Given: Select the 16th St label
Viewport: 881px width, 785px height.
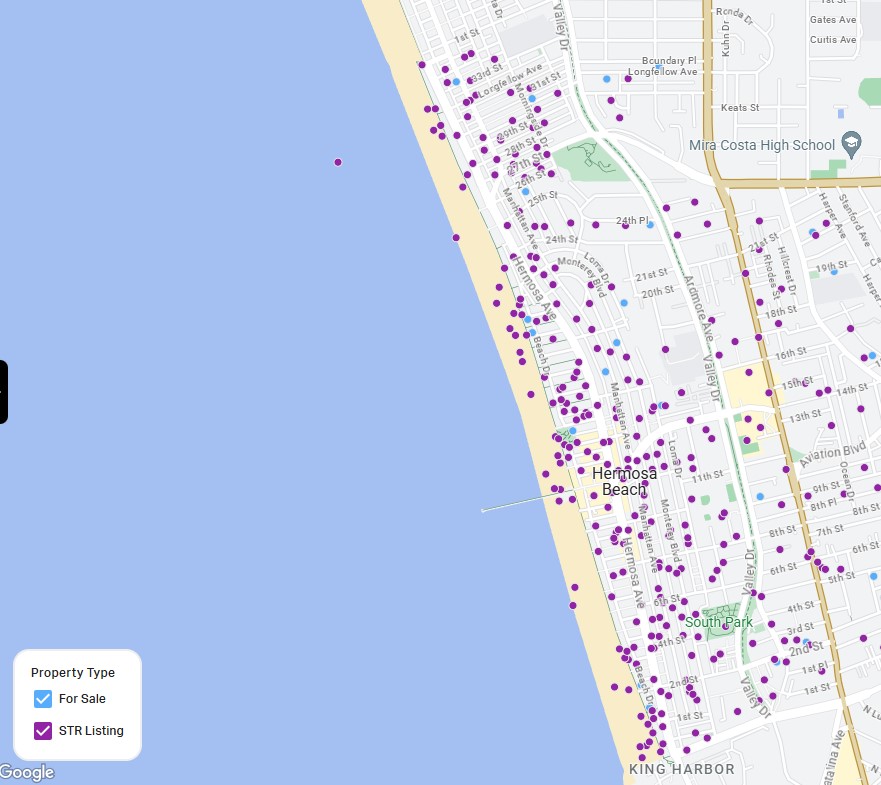Looking at the screenshot, I should [791, 354].
